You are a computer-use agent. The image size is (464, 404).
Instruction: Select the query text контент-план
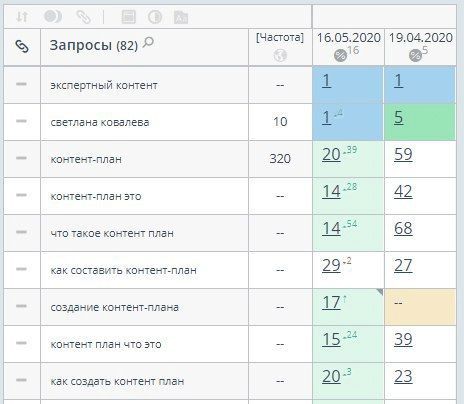click(x=86, y=159)
